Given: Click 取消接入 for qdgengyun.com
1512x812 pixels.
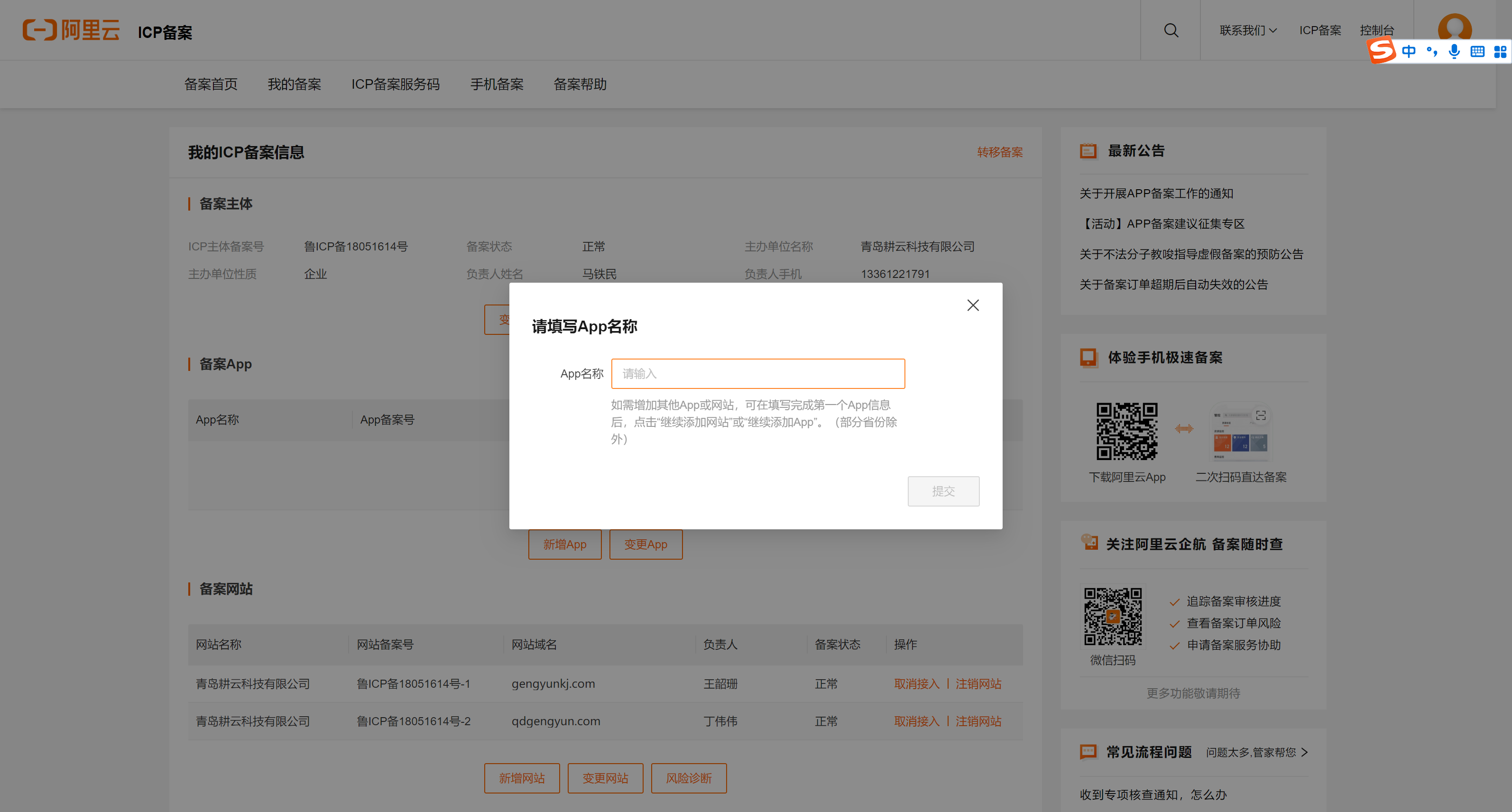Looking at the screenshot, I should tap(917, 721).
